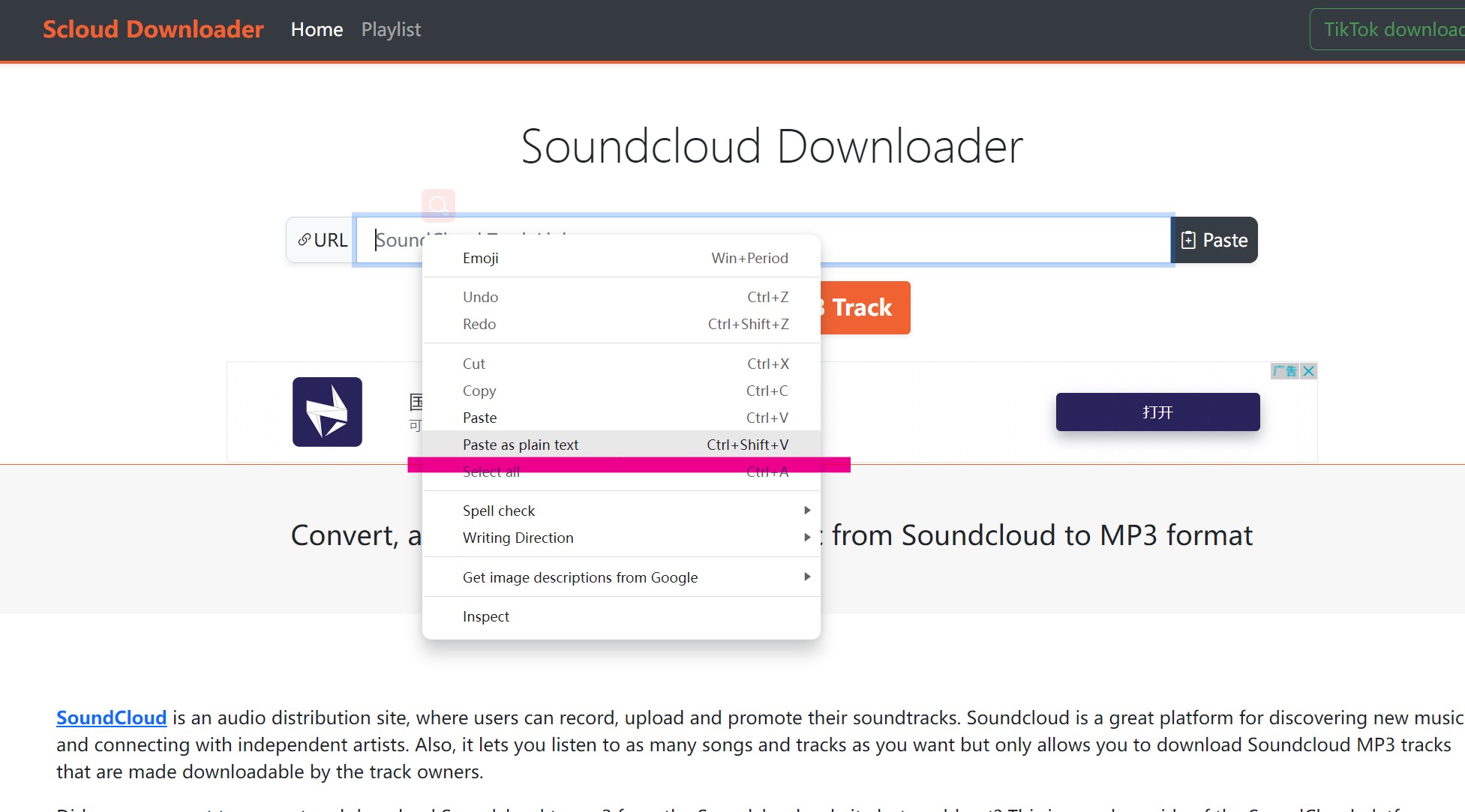The image size is (1465, 812).
Task: Open the SoundCloud hyperlink in the paragraph
Action: tap(112, 718)
